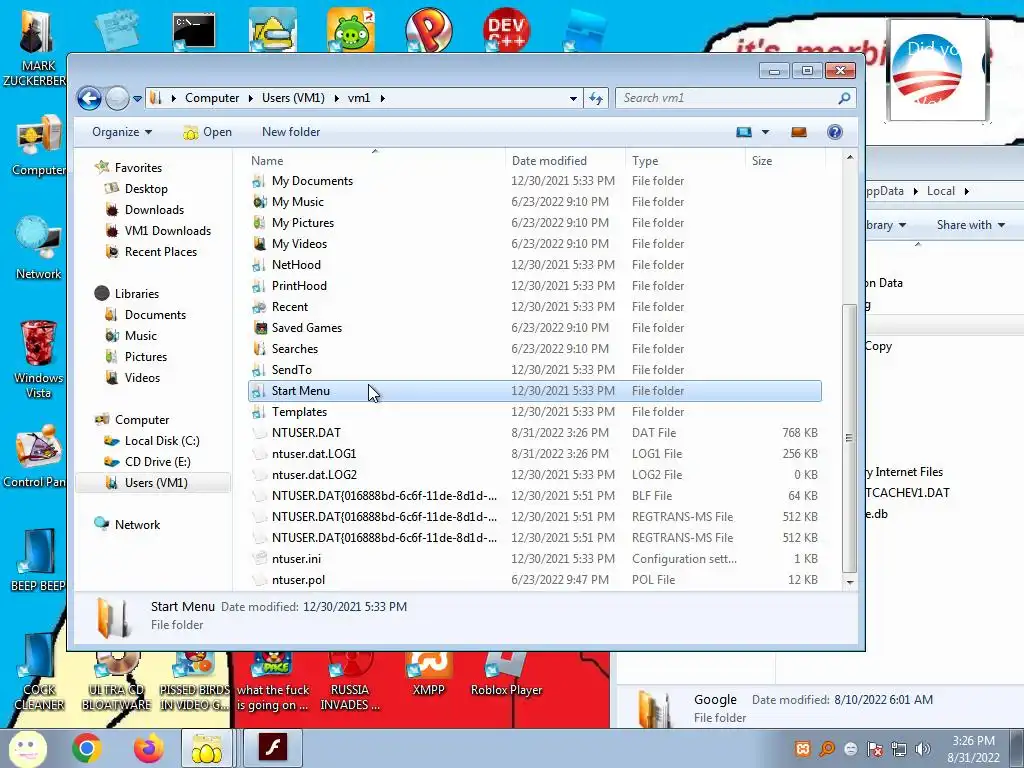Click the My Videos folder icon

pyautogui.click(x=259, y=244)
